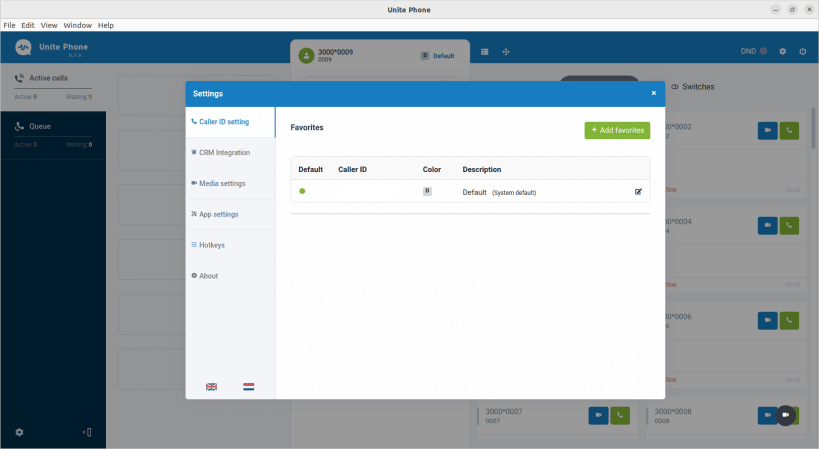Click the 3000*0009 user avatar
Screen dimensions: 819x449
pyautogui.click(x=306, y=55)
